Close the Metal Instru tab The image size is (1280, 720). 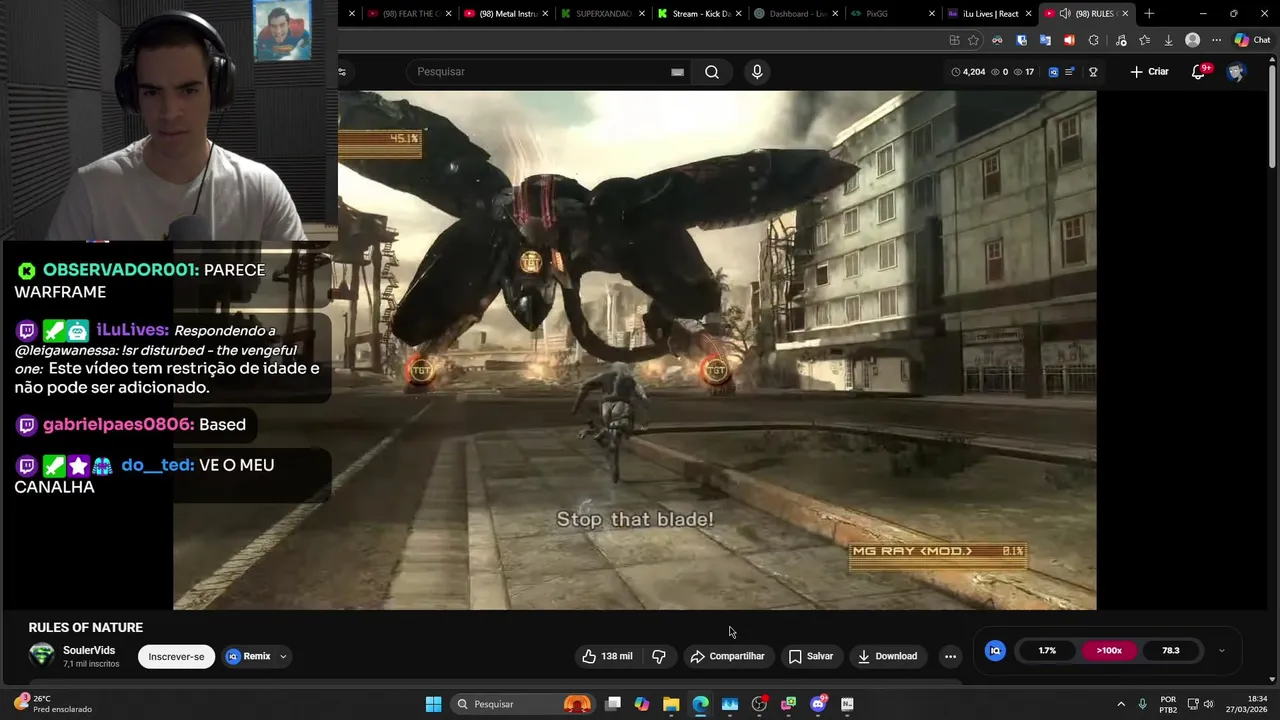545,14
